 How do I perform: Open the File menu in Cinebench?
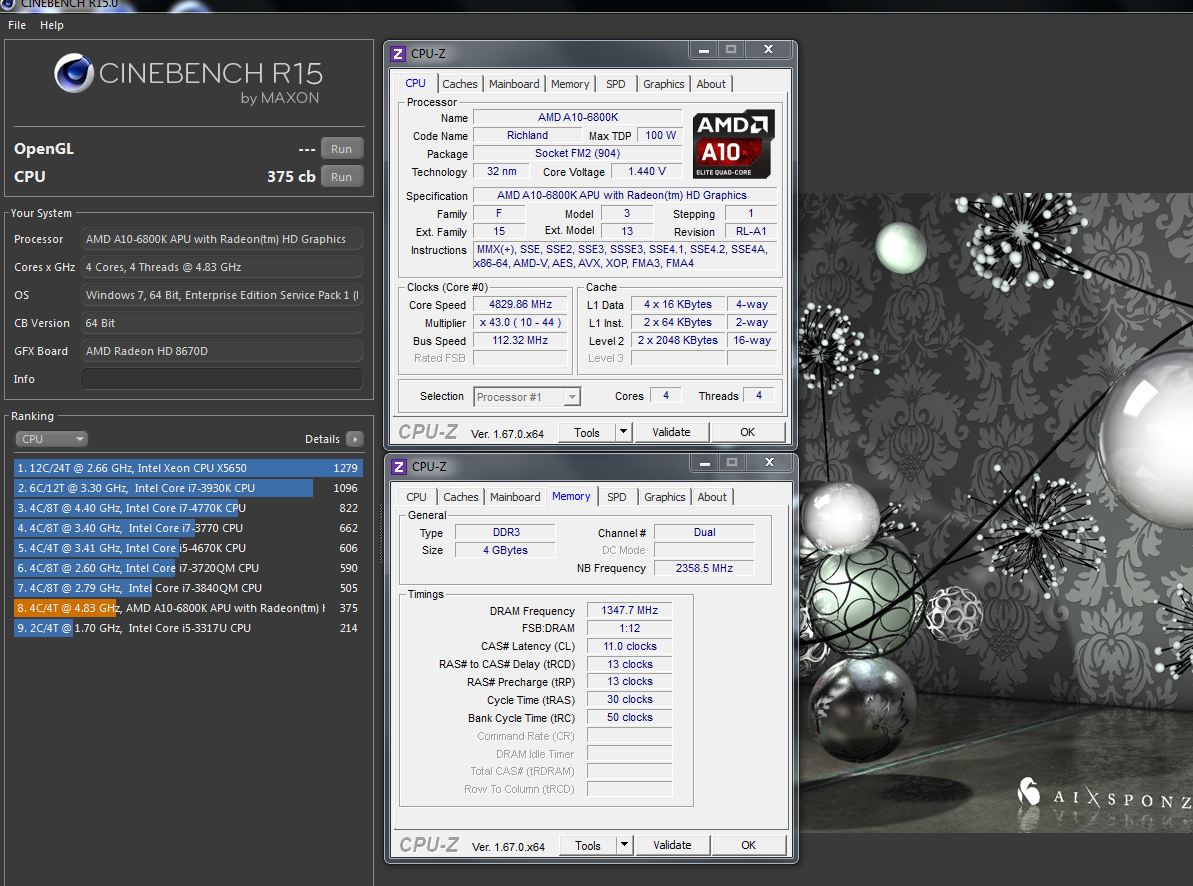[x=17, y=25]
